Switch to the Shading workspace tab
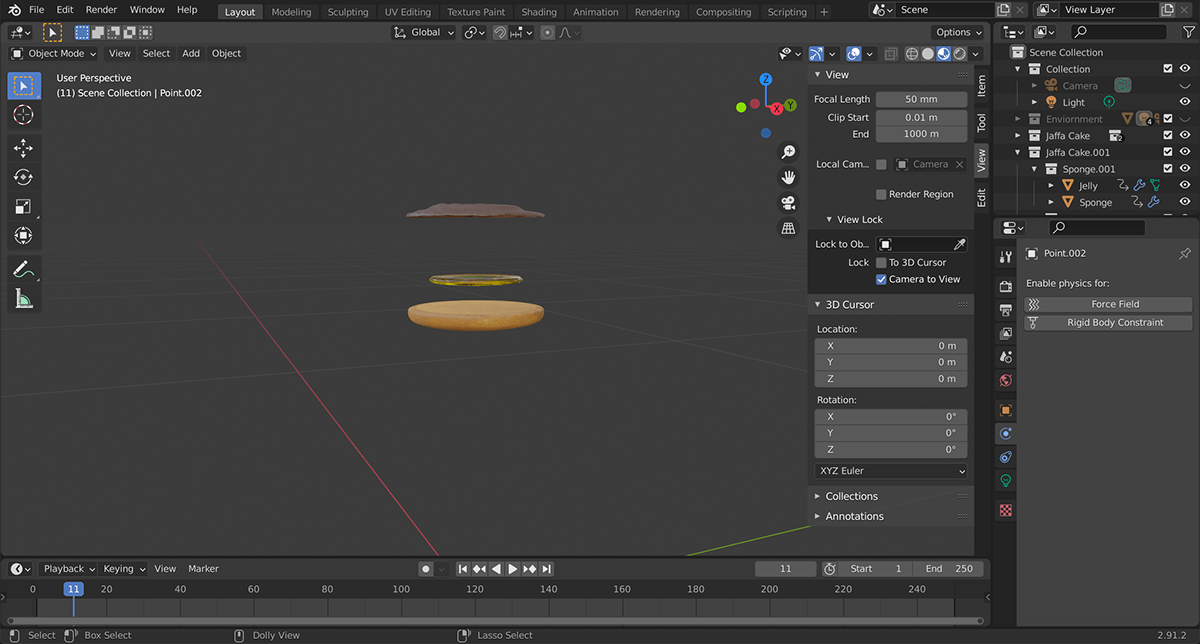This screenshot has width=1200, height=644. pyautogui.click(x=539, y=12)
